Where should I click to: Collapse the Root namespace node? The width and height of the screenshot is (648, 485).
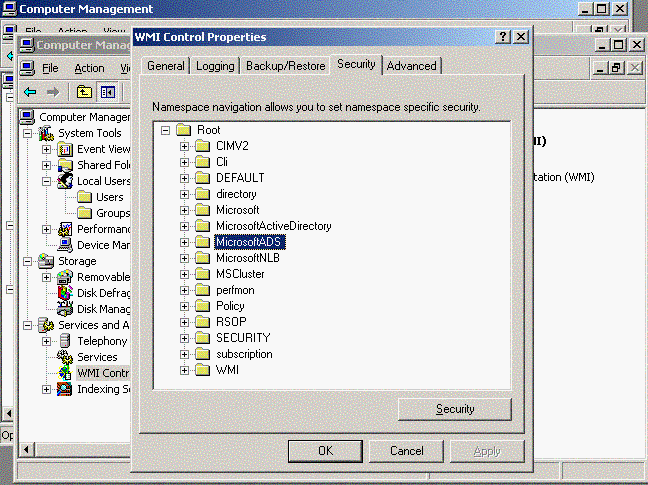click(x=165, y=131)
